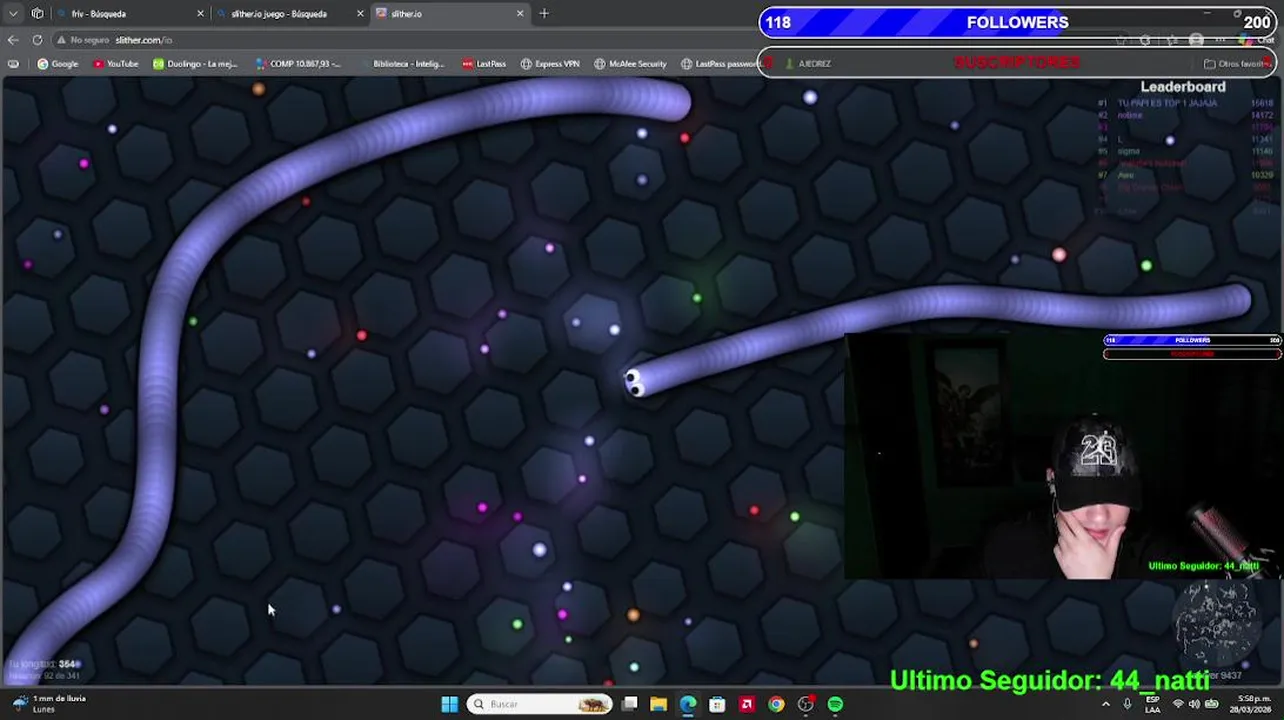Open the YouTube bookmark
The height and width of the screenshot is (720, 1284).
(115, 64)
